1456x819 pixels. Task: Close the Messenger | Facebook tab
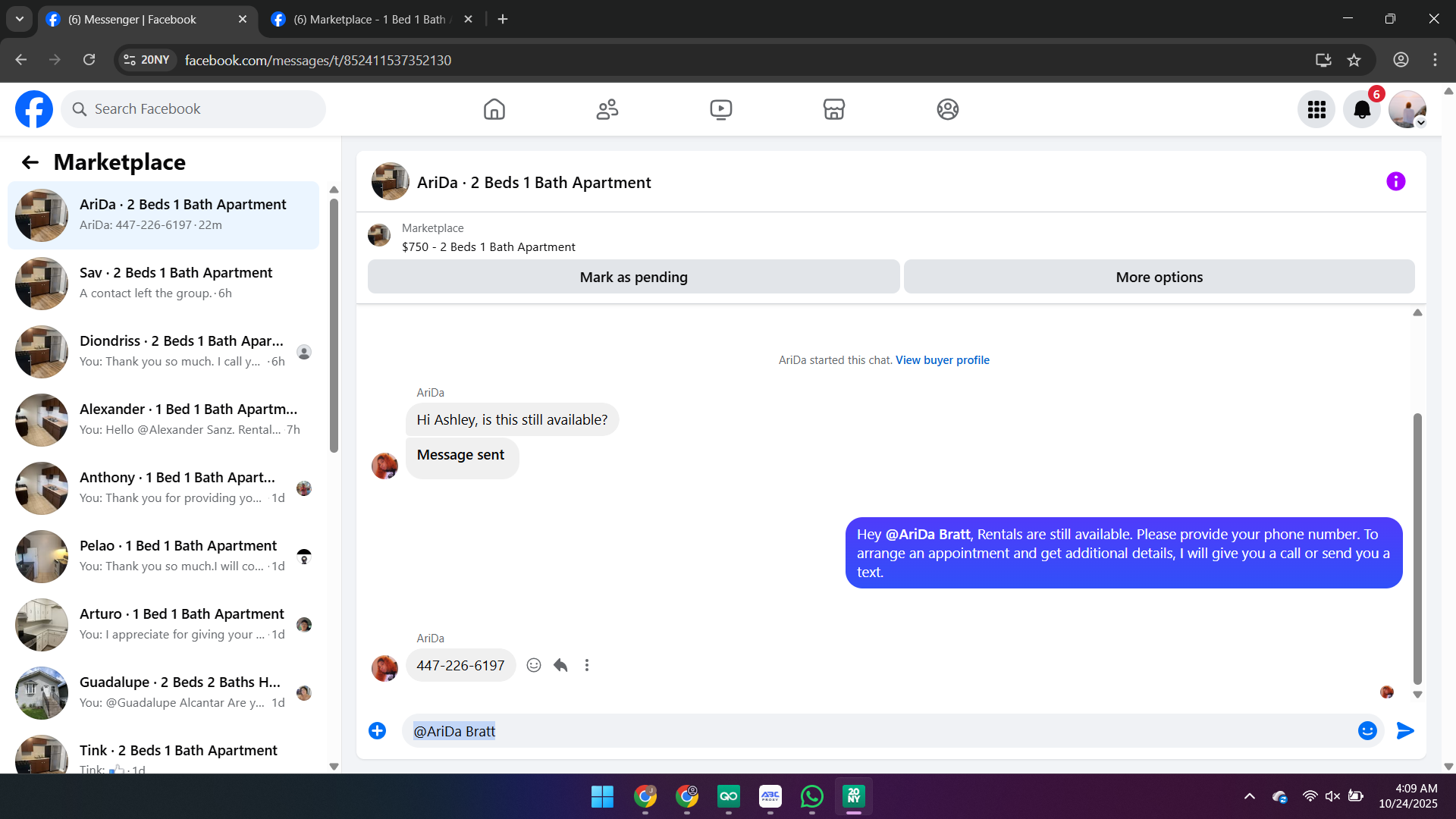point(243,19)
